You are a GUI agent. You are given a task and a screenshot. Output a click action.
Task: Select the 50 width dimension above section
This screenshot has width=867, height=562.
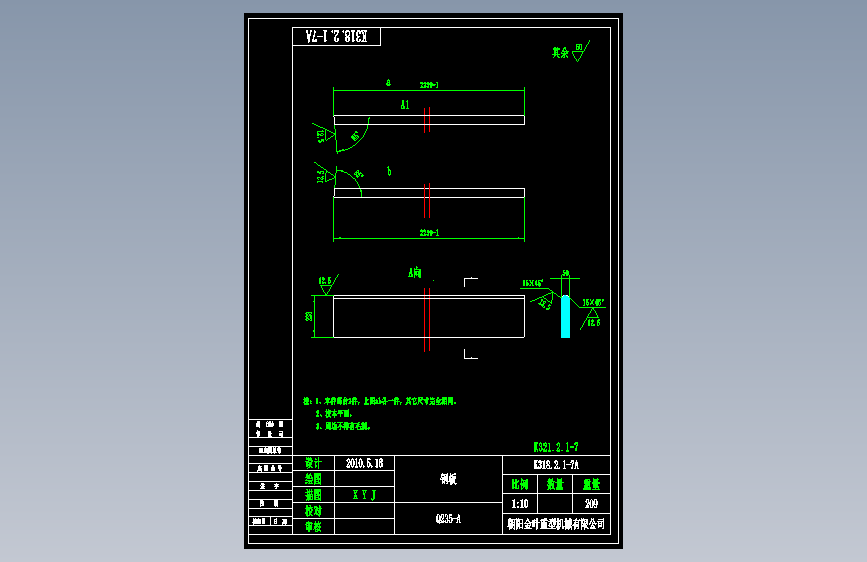[565, 273]
